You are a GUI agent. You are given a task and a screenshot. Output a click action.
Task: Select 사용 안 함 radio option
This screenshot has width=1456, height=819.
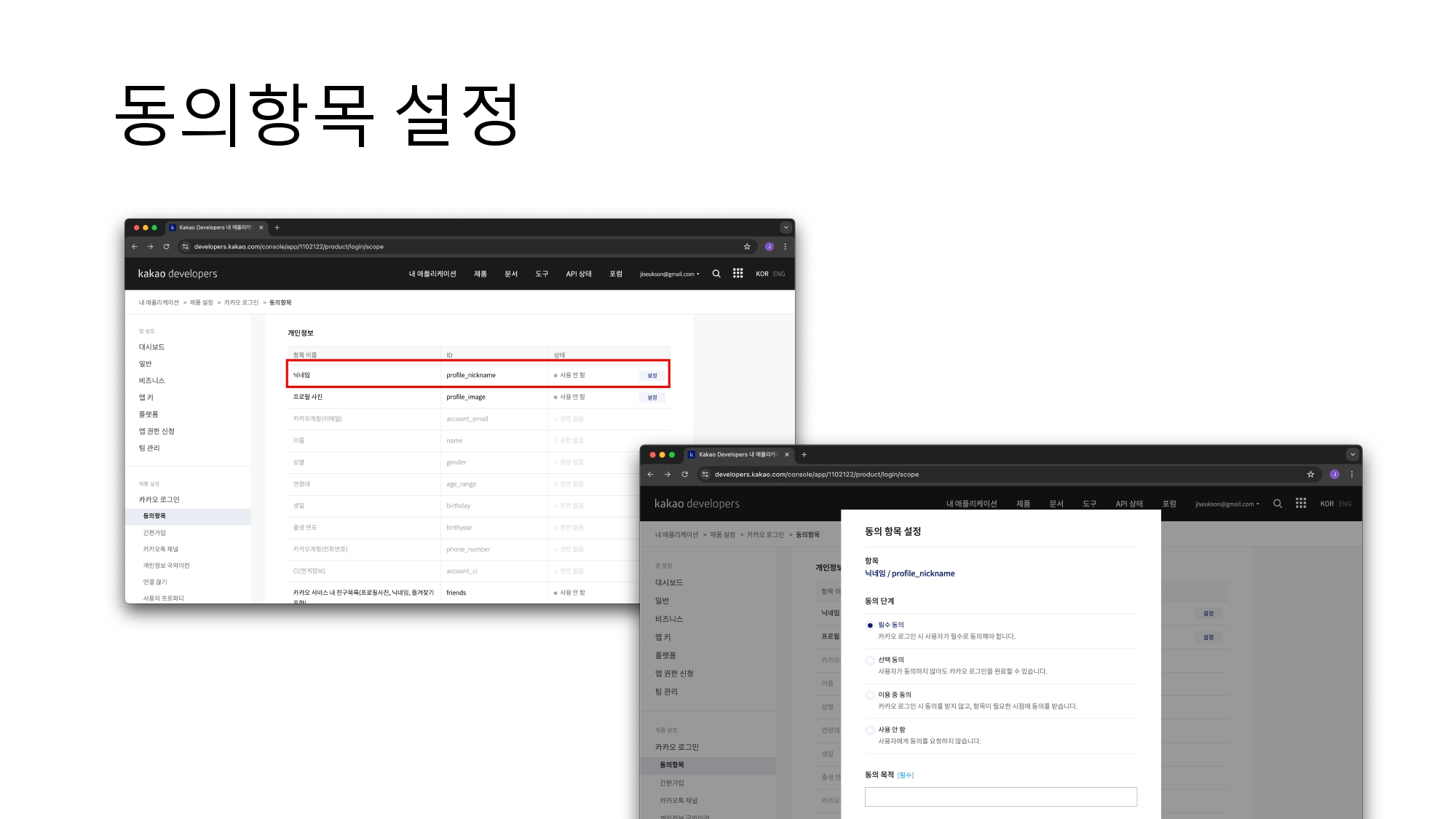pyautogui.click(x=870, y=730)
